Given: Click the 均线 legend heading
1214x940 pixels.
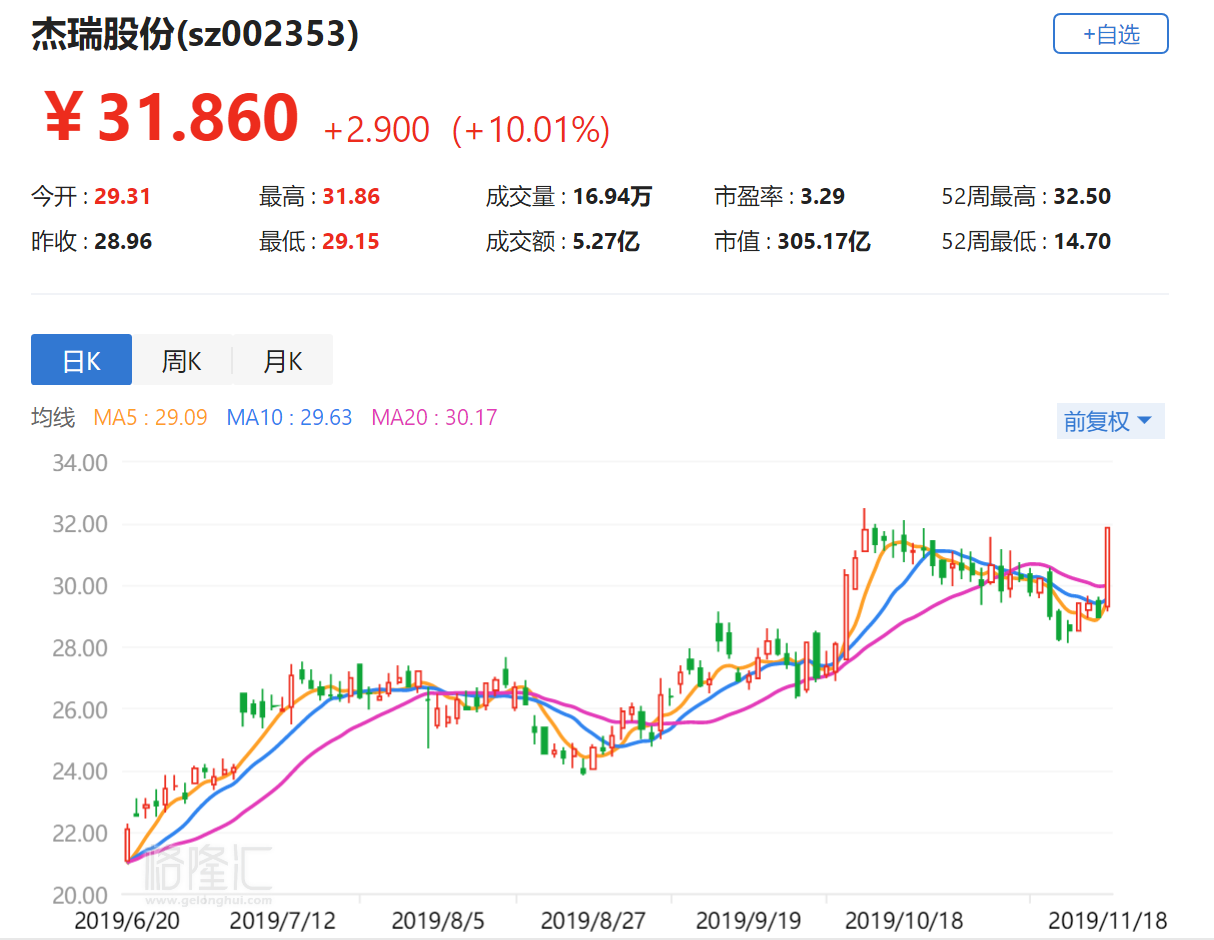Looking at the screenshot, I should click(53, 417).
